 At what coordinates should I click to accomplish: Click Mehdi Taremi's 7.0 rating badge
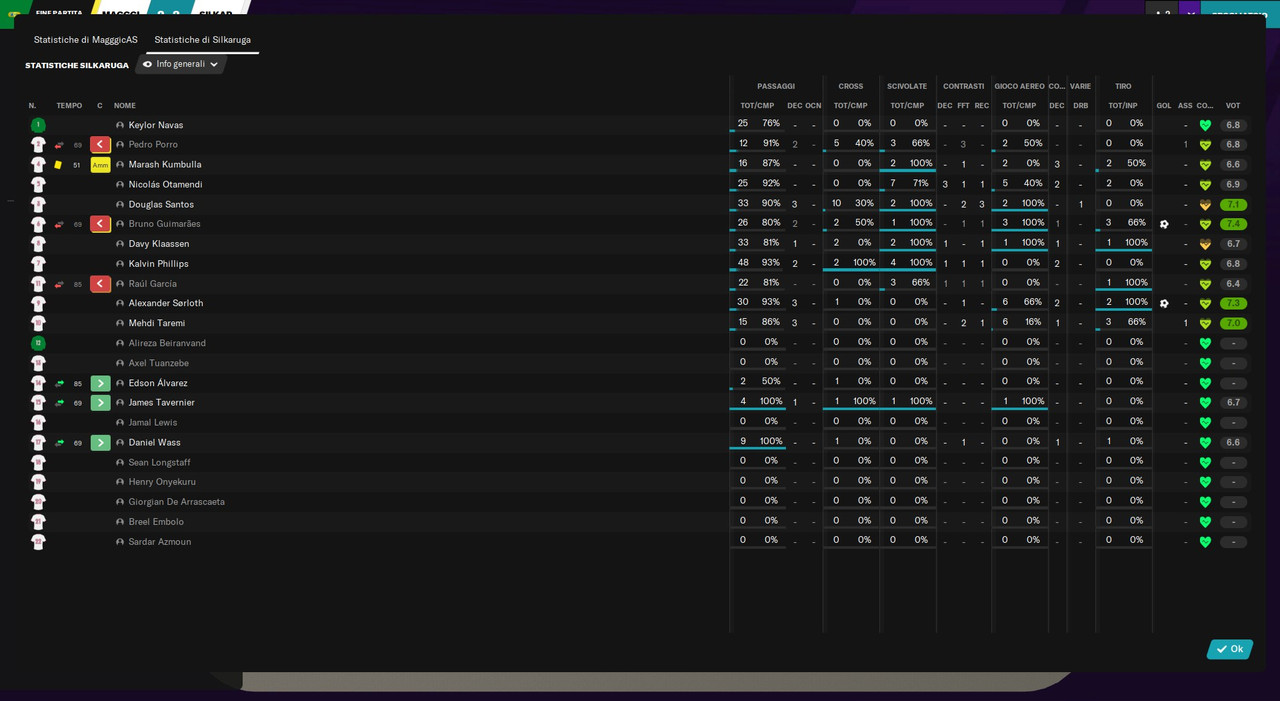tap(1233, 324)
